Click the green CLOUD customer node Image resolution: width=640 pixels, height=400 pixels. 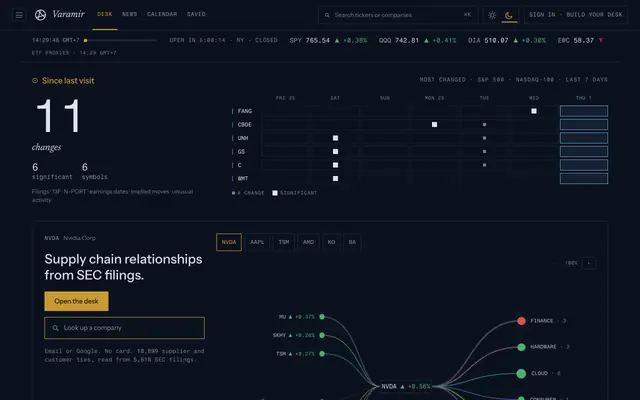pos(521,373)
